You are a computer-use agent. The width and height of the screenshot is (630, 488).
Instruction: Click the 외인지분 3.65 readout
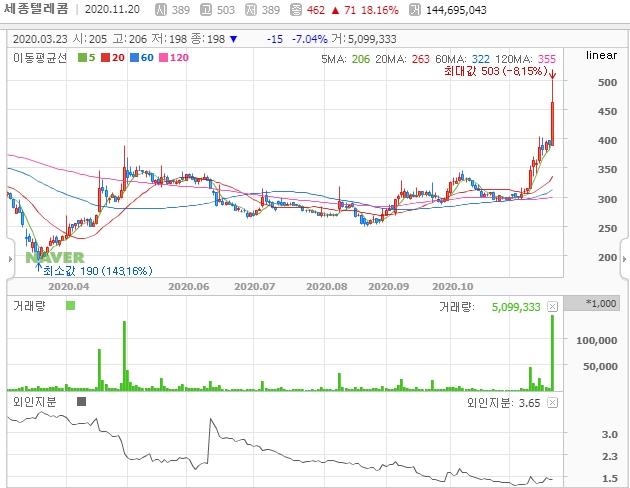[503, 403]
